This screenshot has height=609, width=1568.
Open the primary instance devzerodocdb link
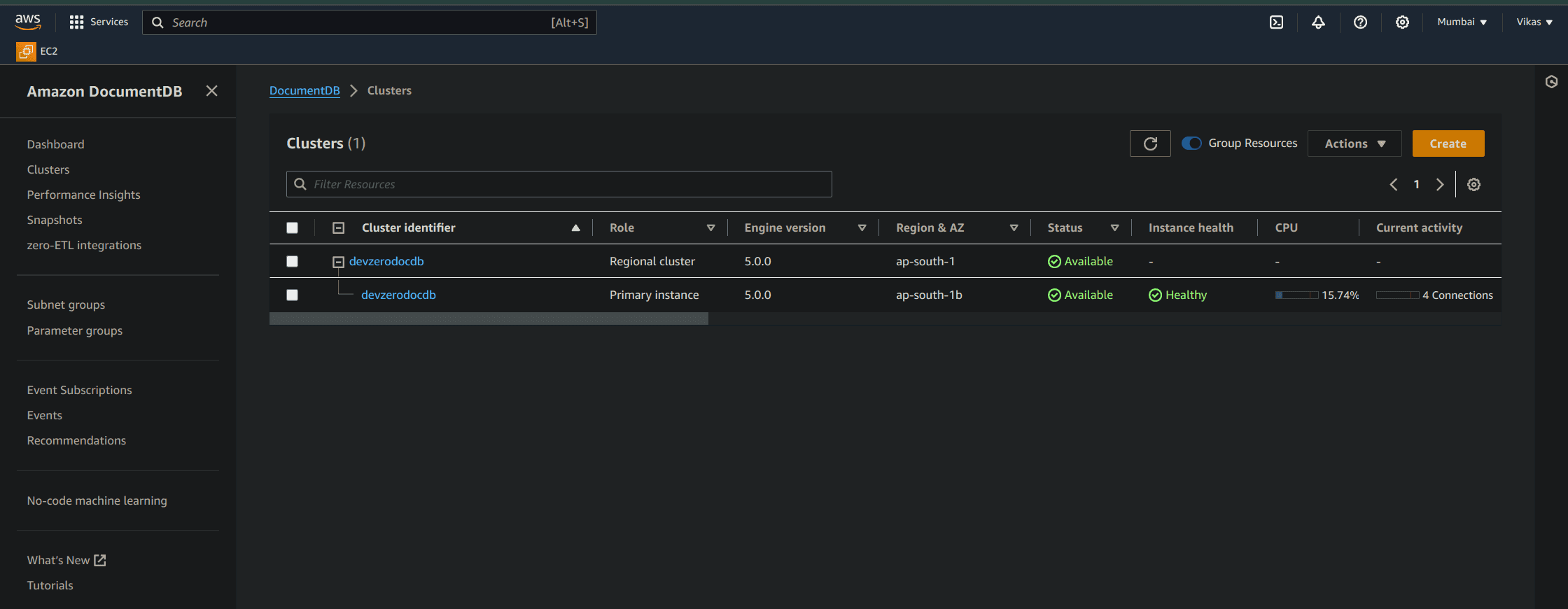[398, 295]
